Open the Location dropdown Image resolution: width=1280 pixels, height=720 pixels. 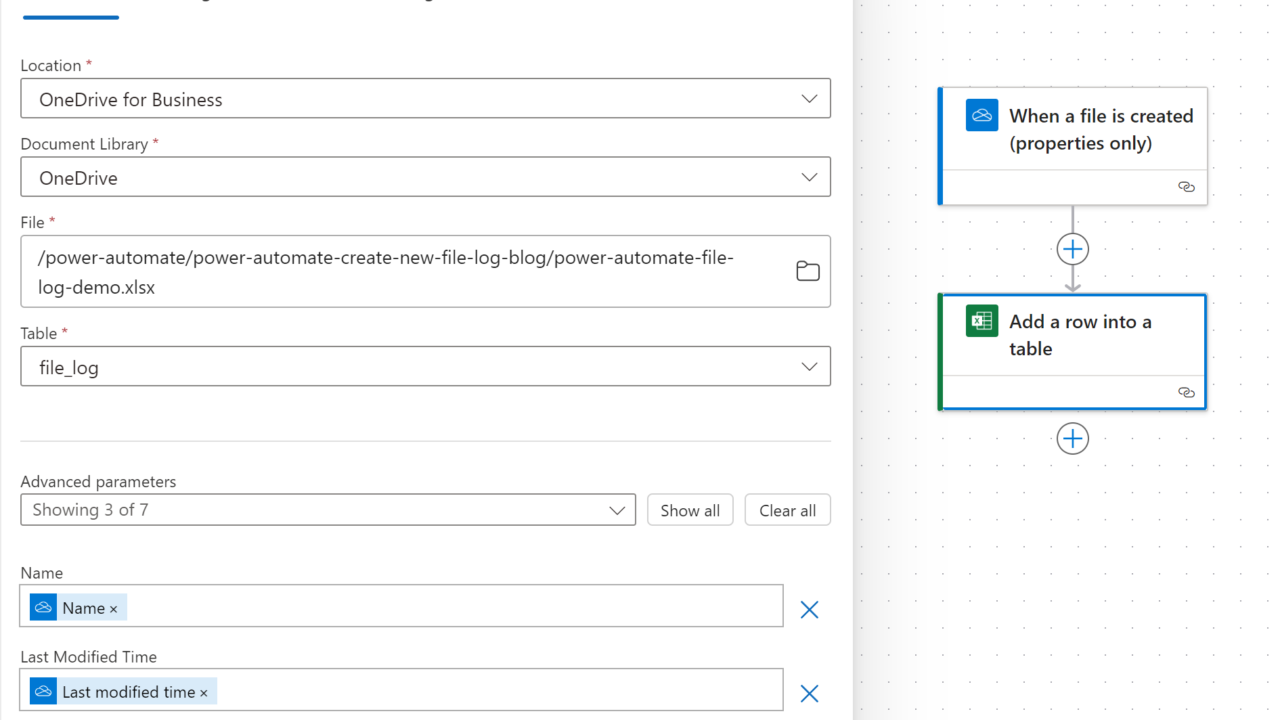(425, 99)
